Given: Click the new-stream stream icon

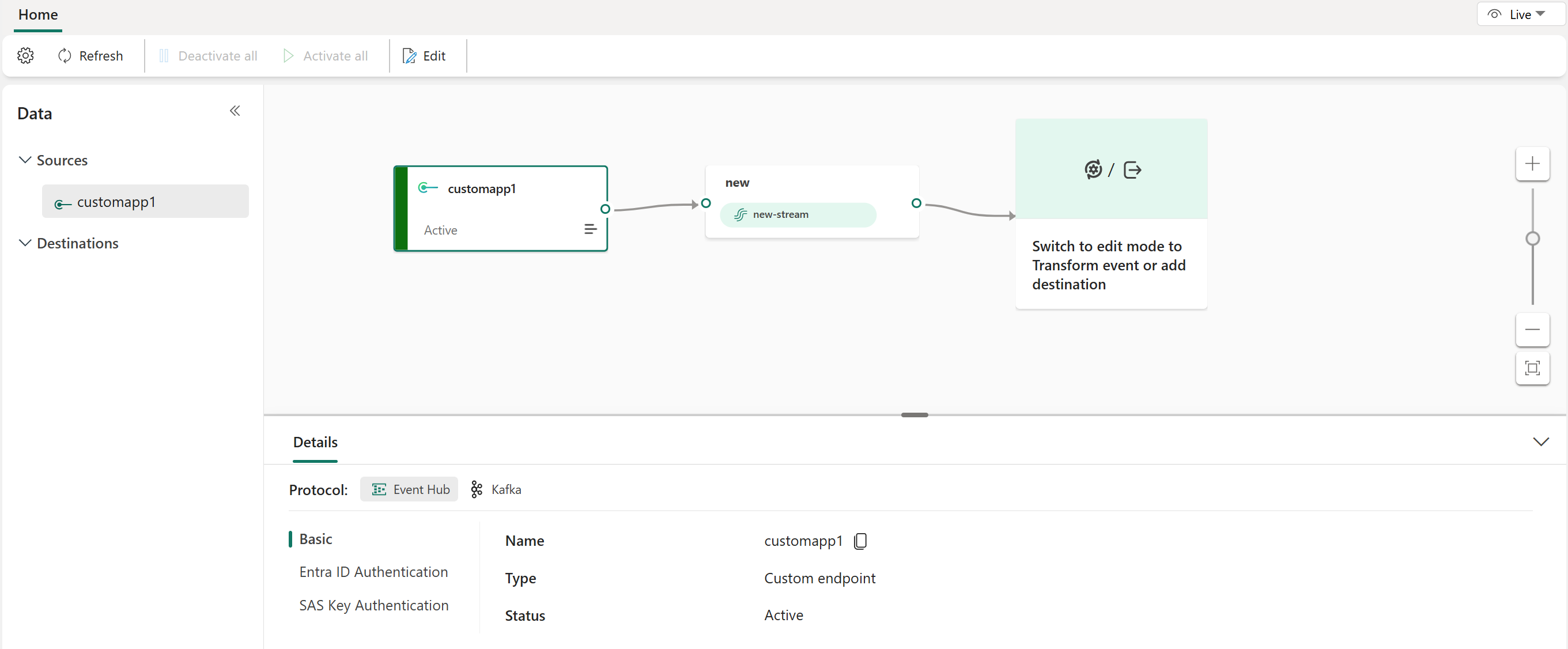Looking at the screenshot, I should coord(741,213).
